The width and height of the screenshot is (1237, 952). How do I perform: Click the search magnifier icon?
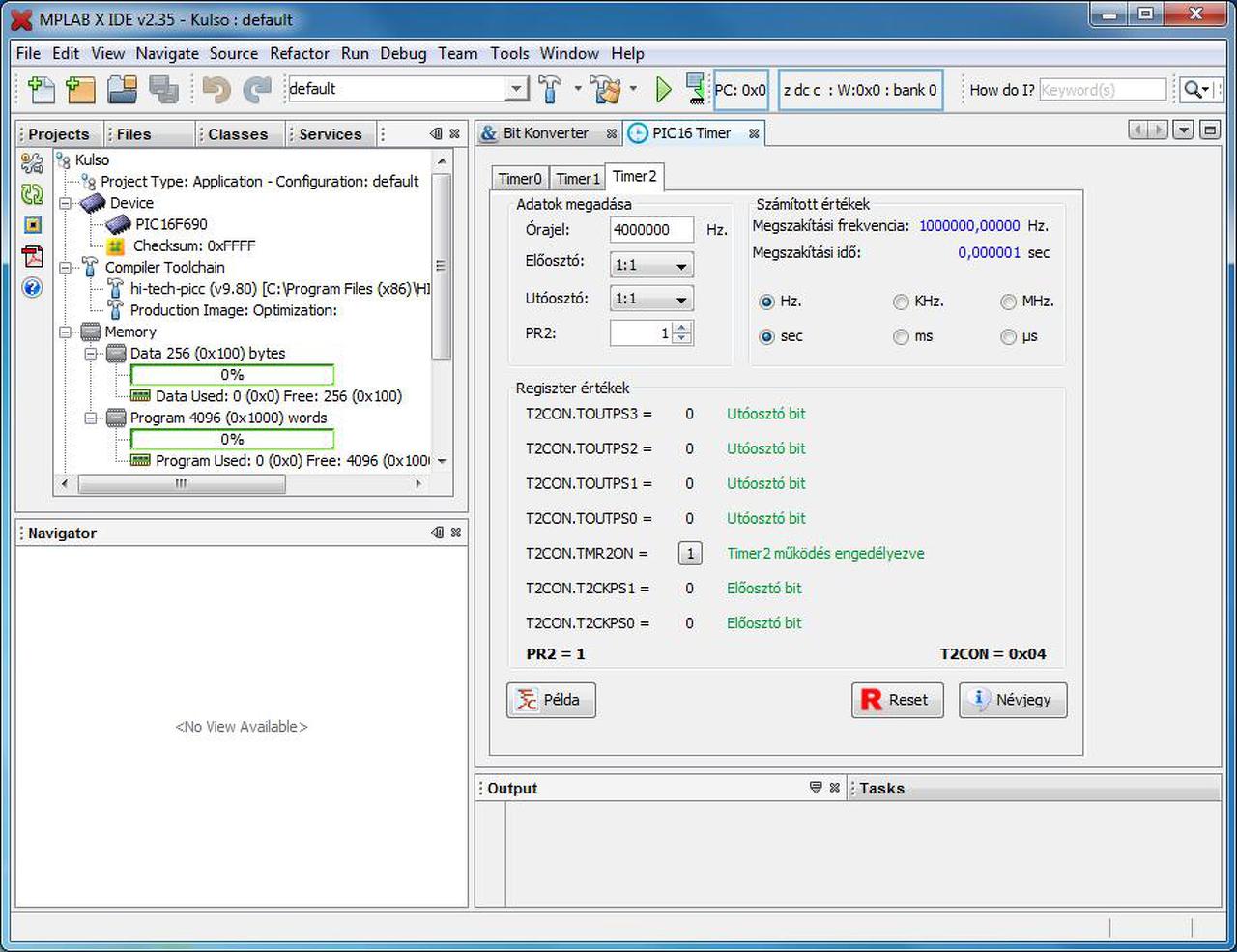coord(1196,89)
